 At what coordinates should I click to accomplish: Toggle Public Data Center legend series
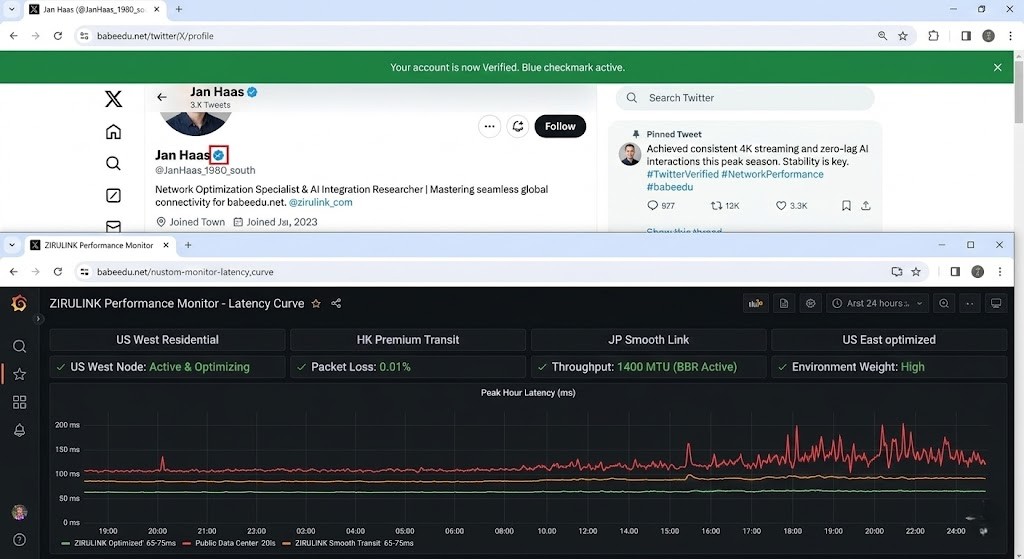[x=230, y=543]
